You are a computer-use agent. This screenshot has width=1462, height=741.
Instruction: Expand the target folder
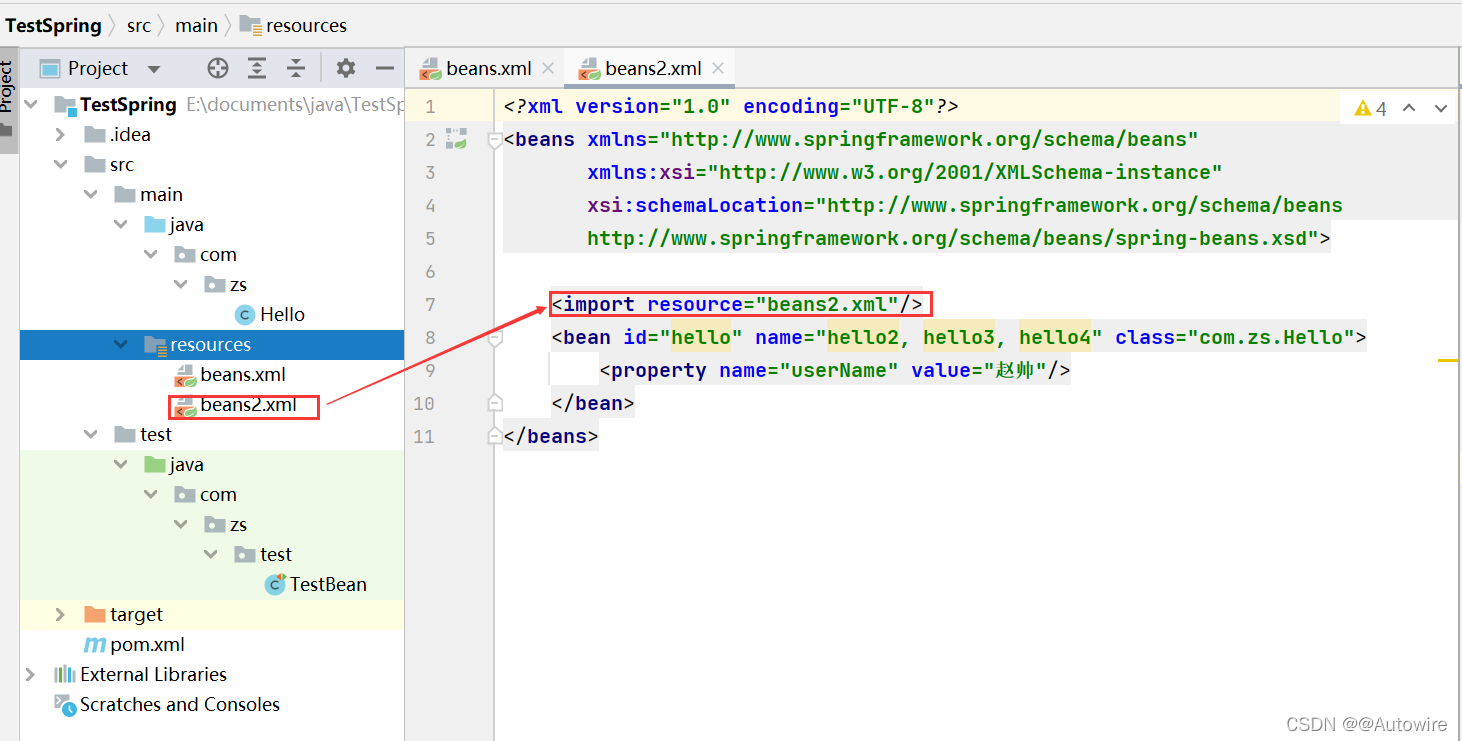coord(61,614)
